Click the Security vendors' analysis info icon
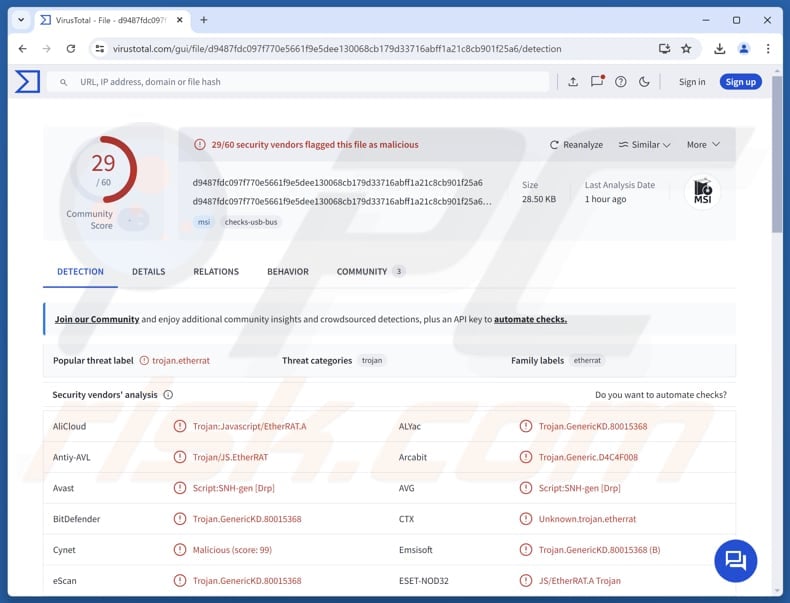This screenshot has width=790, height=603. (x=168, y=395)
